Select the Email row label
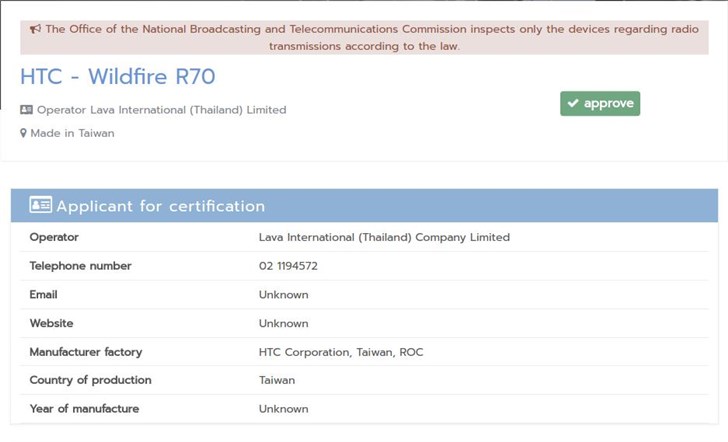The image size is (728, 442). pos(44,295)
